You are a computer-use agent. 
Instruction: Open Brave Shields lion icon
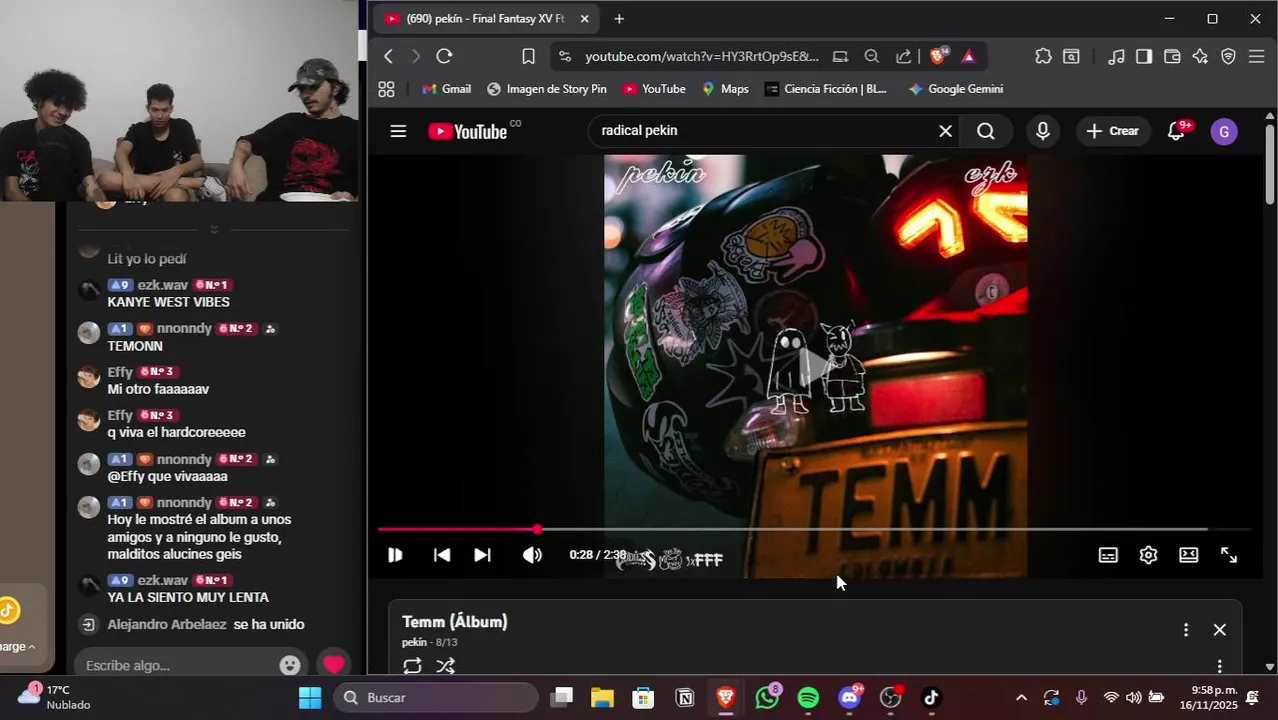point(938,57)
